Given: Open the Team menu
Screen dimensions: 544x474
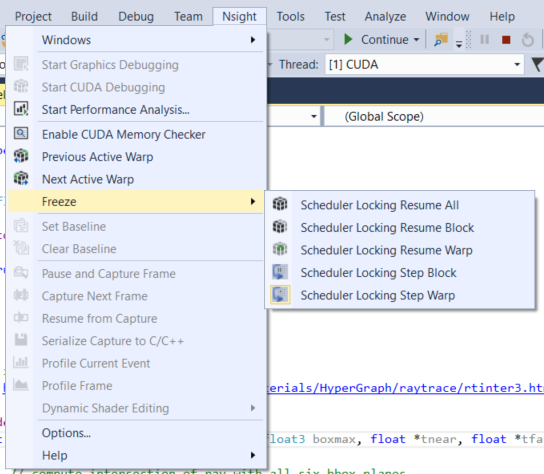Looking at the screenshot, I should tap(188, 16).
